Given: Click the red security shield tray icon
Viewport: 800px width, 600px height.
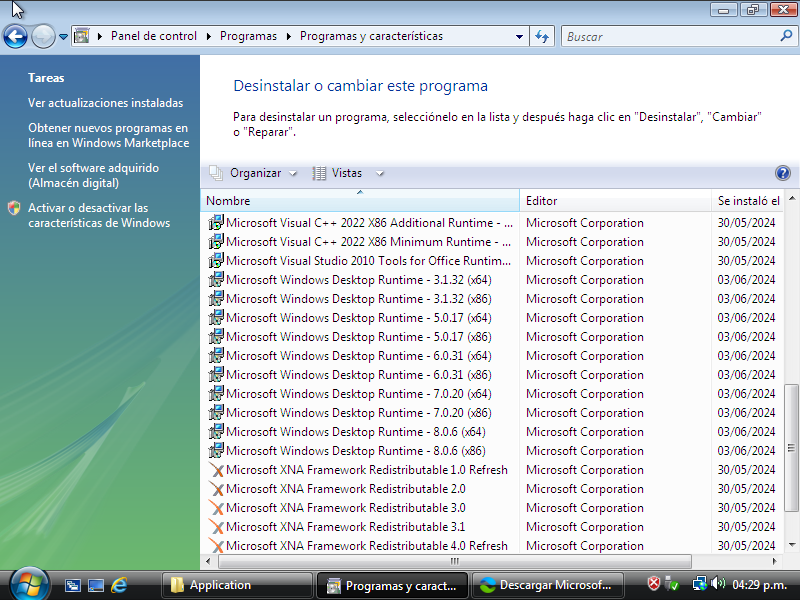Looking at the screenshot, I should click(x=654, y=584).
